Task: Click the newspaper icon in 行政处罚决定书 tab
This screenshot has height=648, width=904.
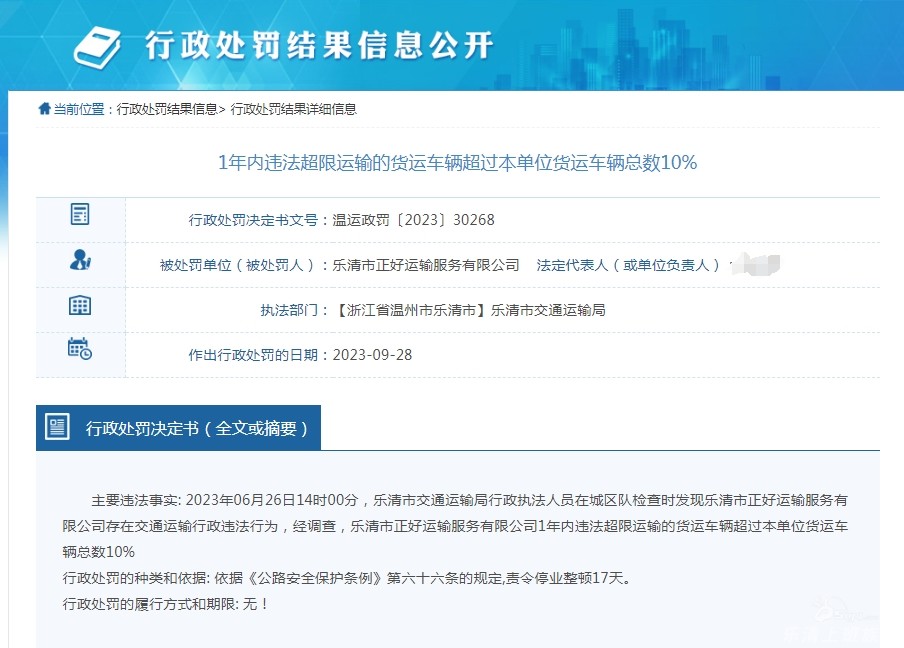Action: 57,427
